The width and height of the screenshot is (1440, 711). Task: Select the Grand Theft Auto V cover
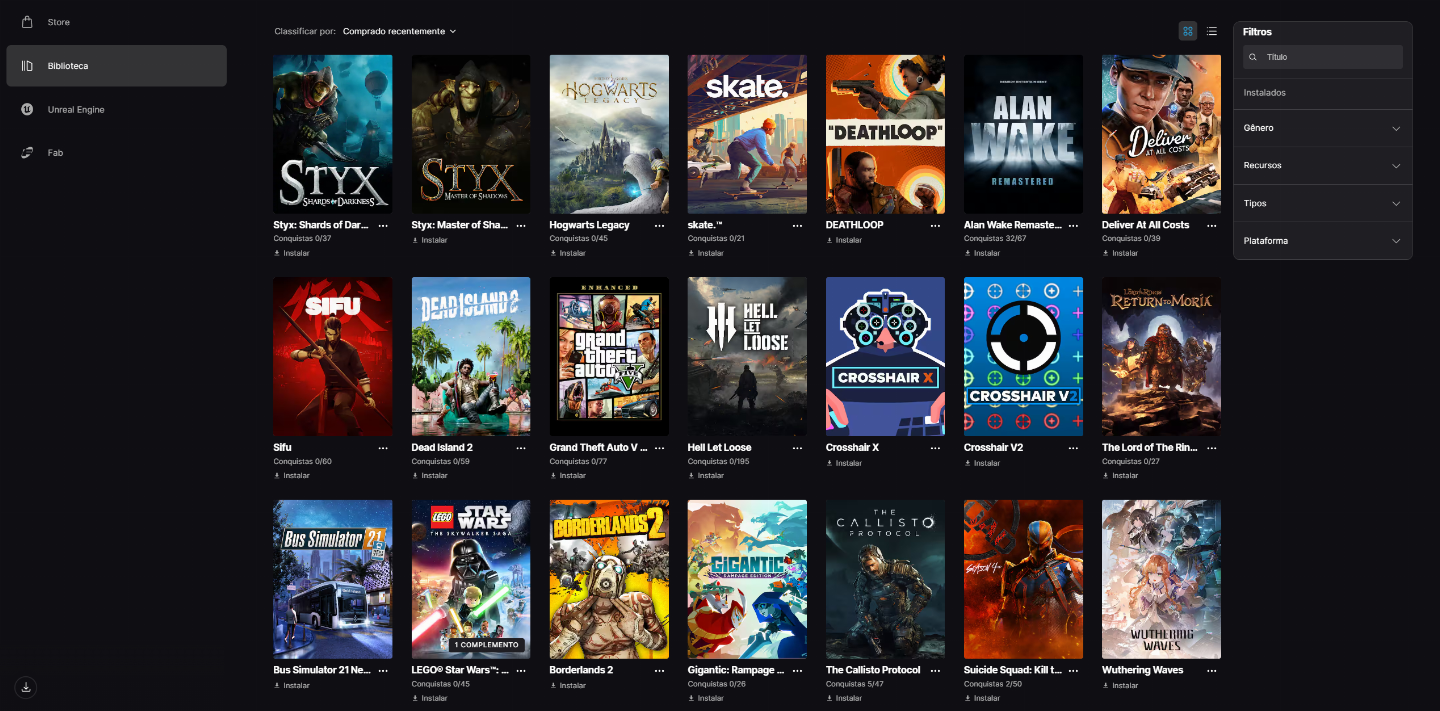tap(609, 357)
